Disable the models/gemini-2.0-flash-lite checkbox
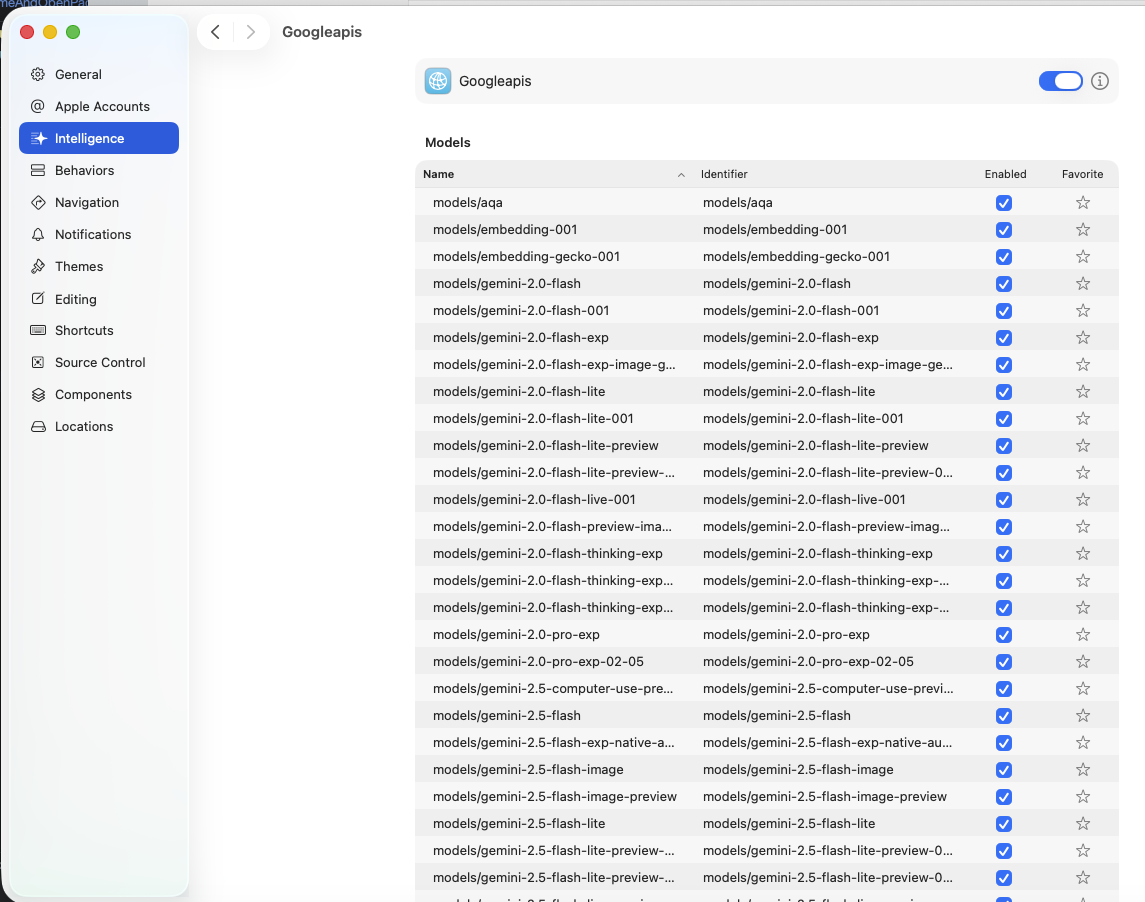This screenshot has width=1145, height=902. 1004,392
